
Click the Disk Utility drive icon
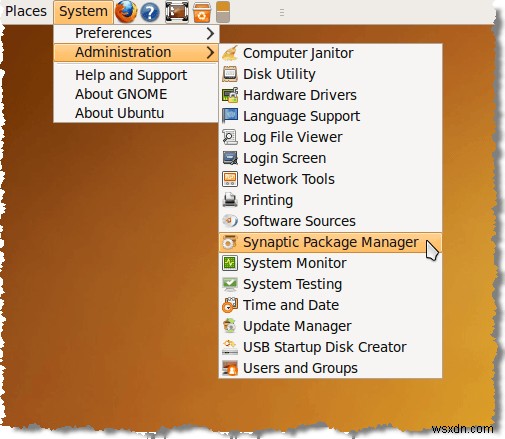point(230,74)
